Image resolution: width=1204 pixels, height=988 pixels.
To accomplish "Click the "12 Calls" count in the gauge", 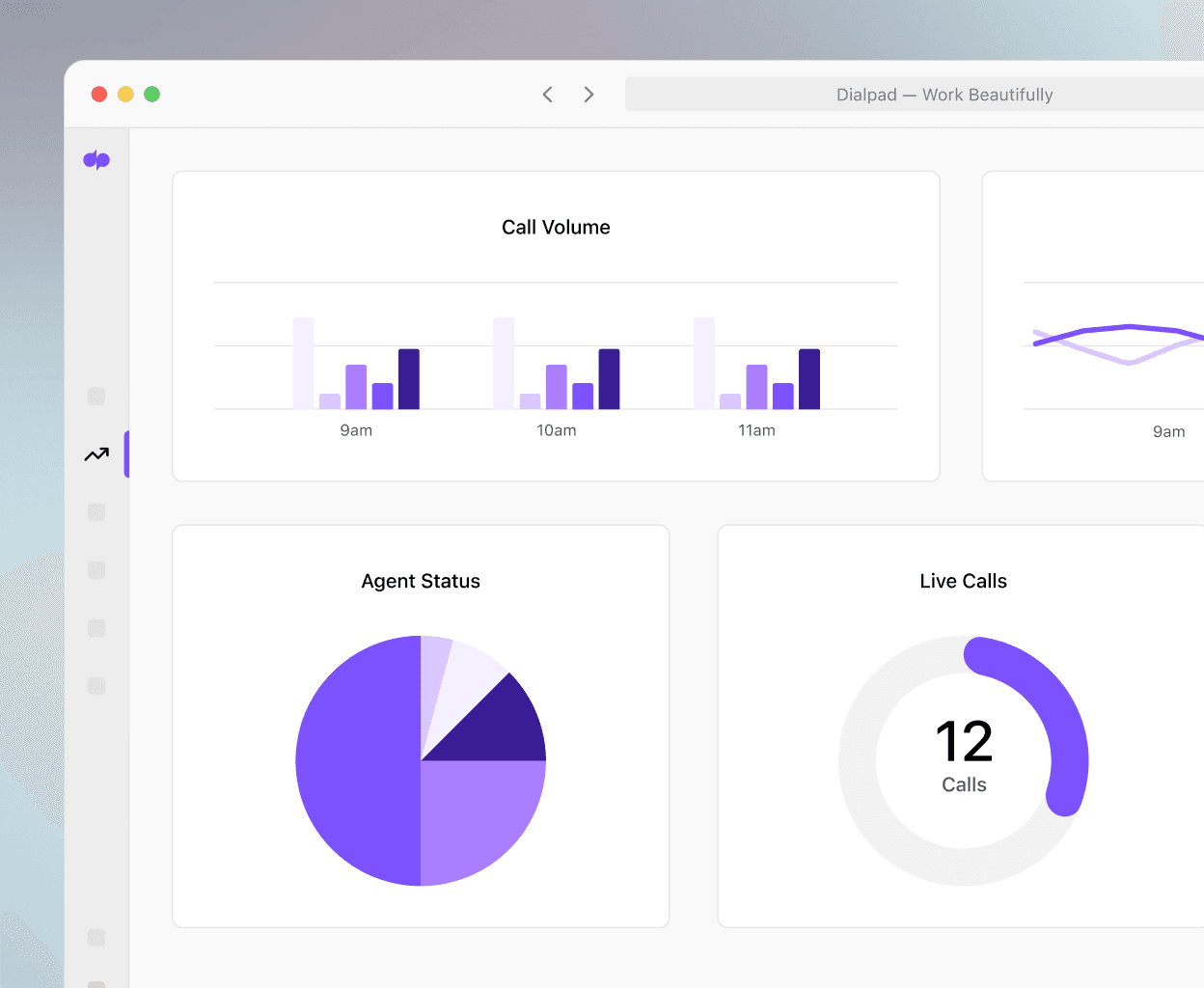I will pyautogui.click(x=964, y=756).
